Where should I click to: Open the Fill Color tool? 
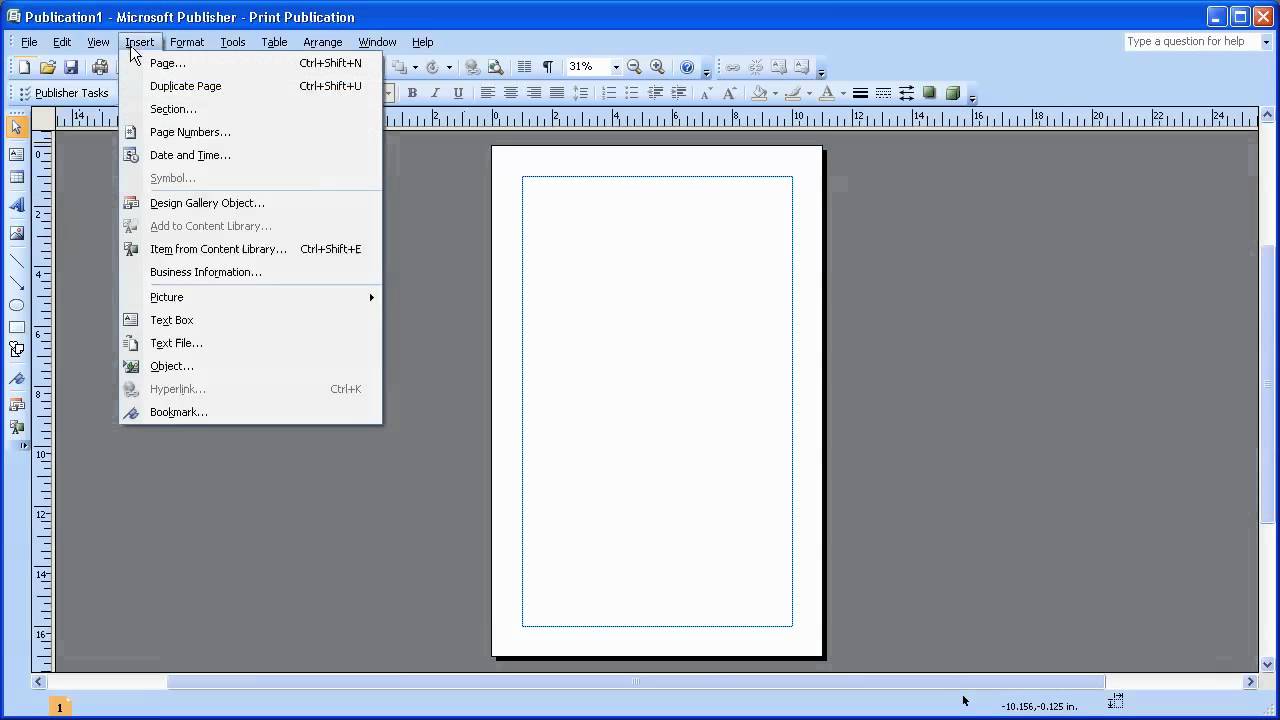[x=759, y=93]
